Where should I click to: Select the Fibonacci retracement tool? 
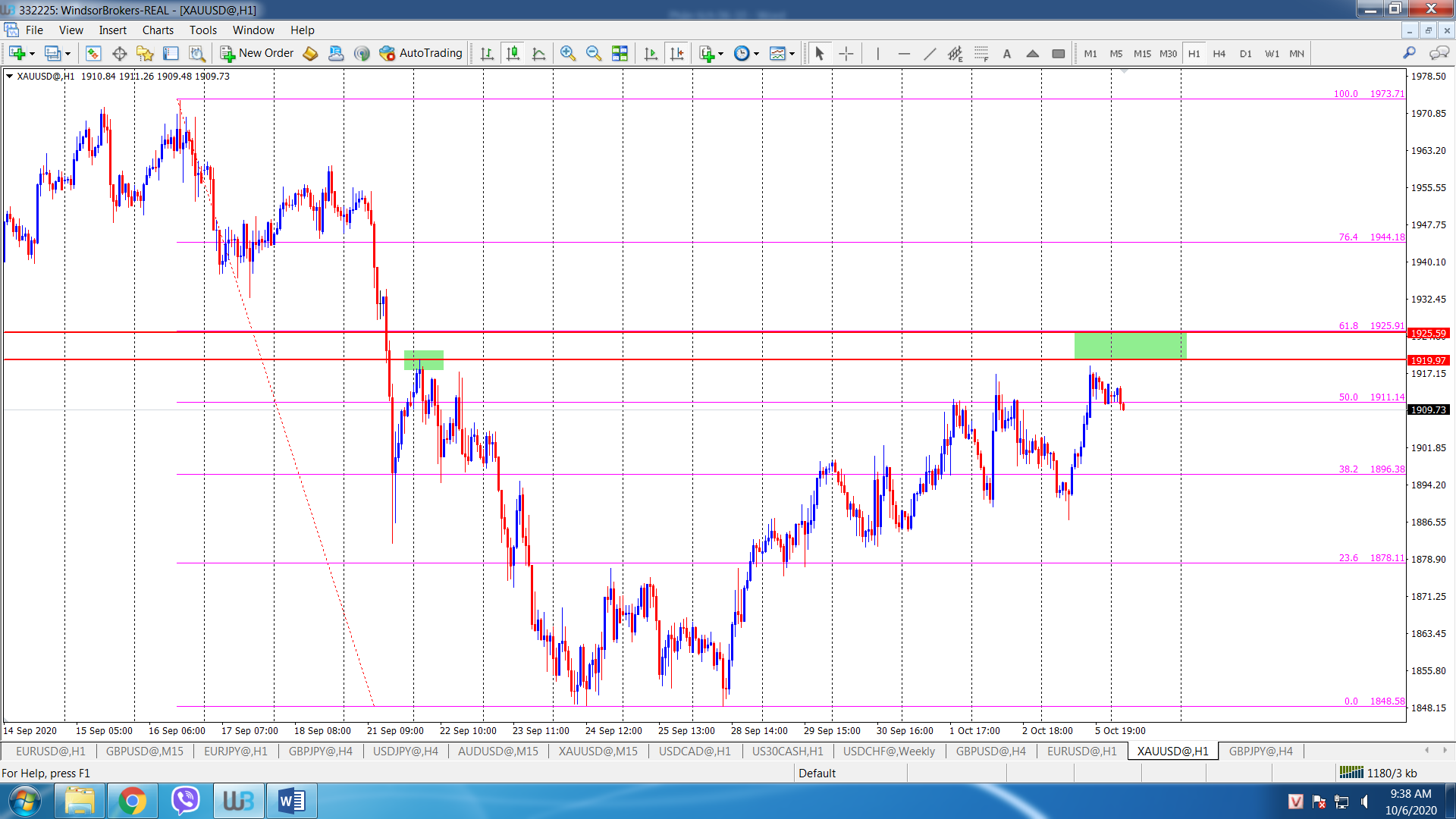981,53
